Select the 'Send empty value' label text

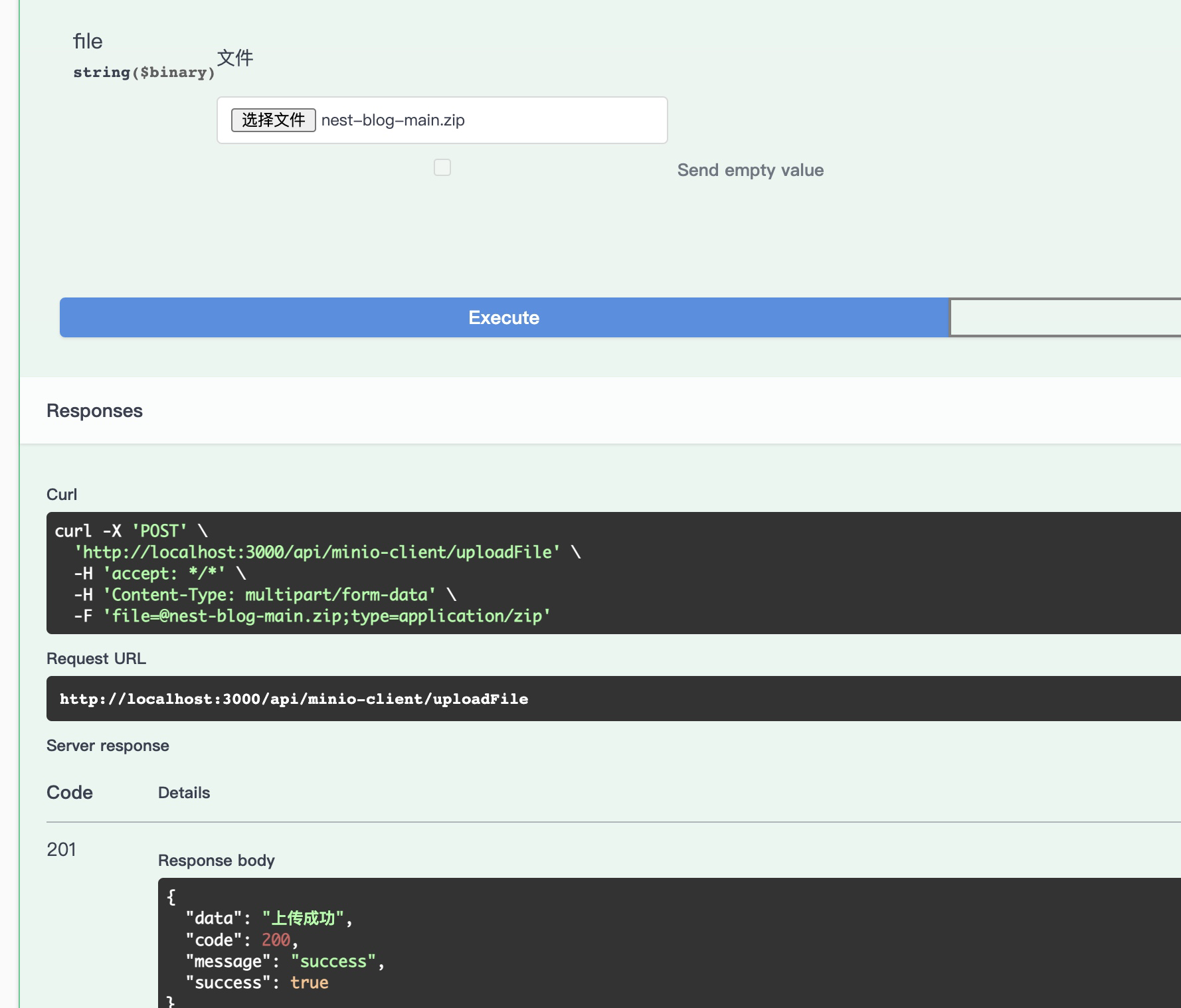click(x=751, y=170)
